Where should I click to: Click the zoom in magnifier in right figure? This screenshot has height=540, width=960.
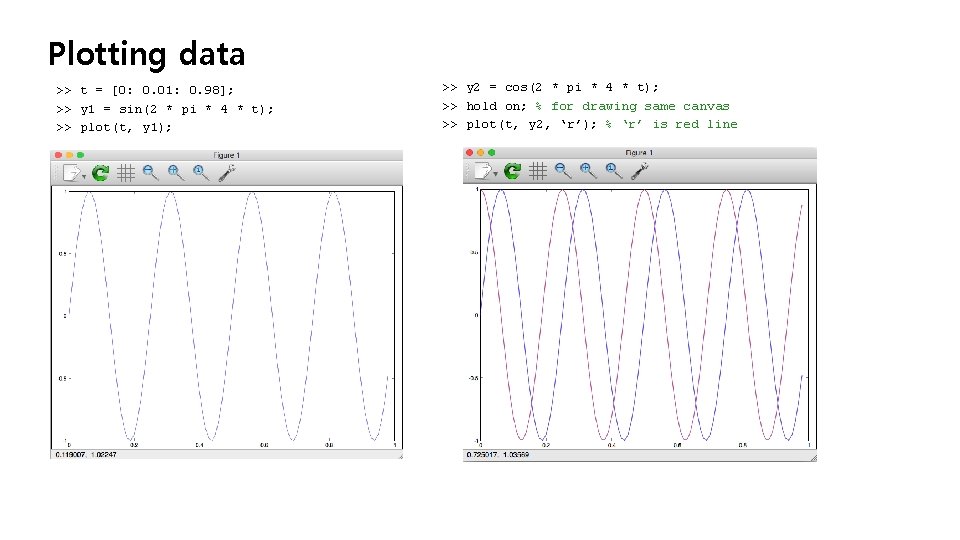coord(588,171)
